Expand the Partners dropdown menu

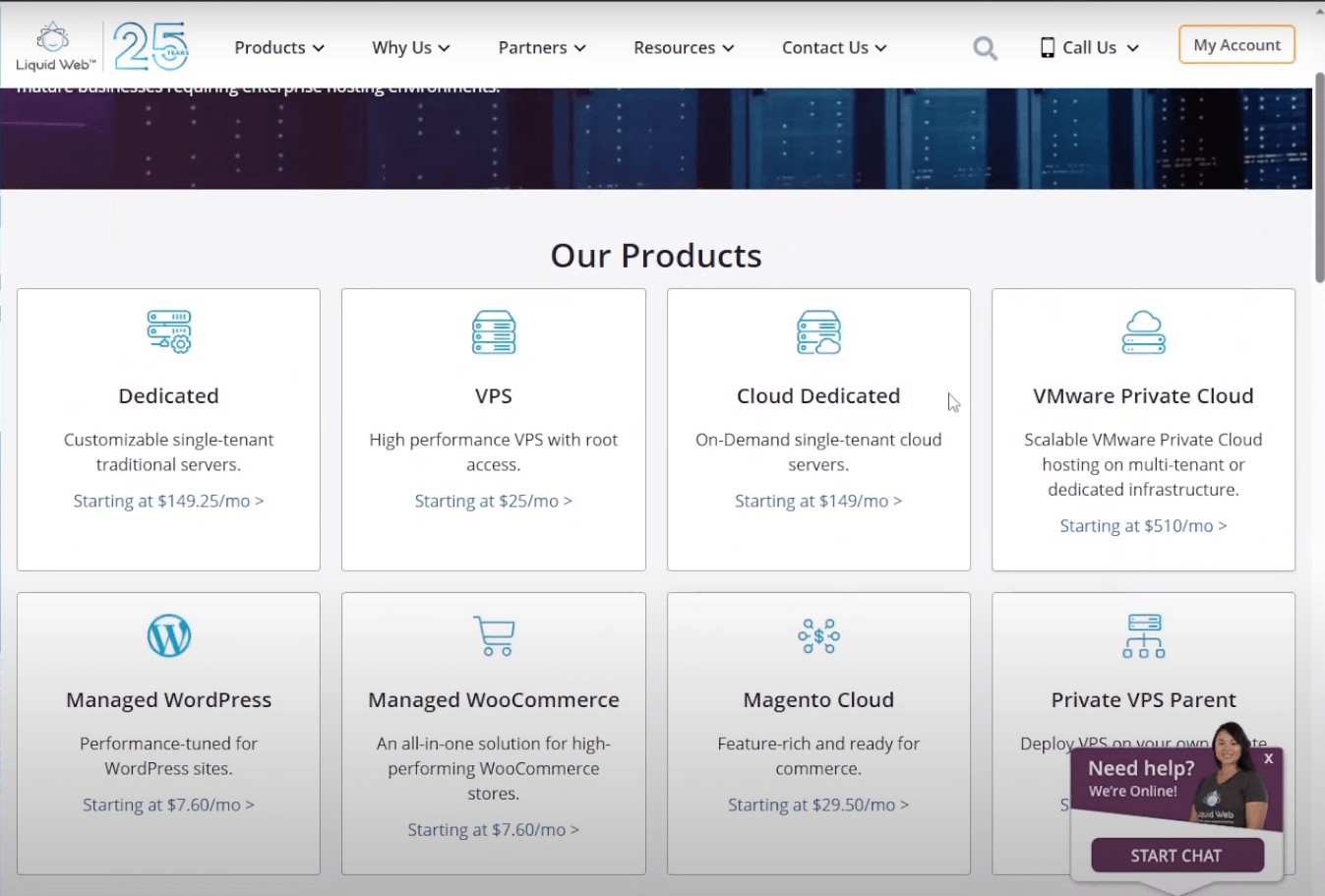point(542,47)
